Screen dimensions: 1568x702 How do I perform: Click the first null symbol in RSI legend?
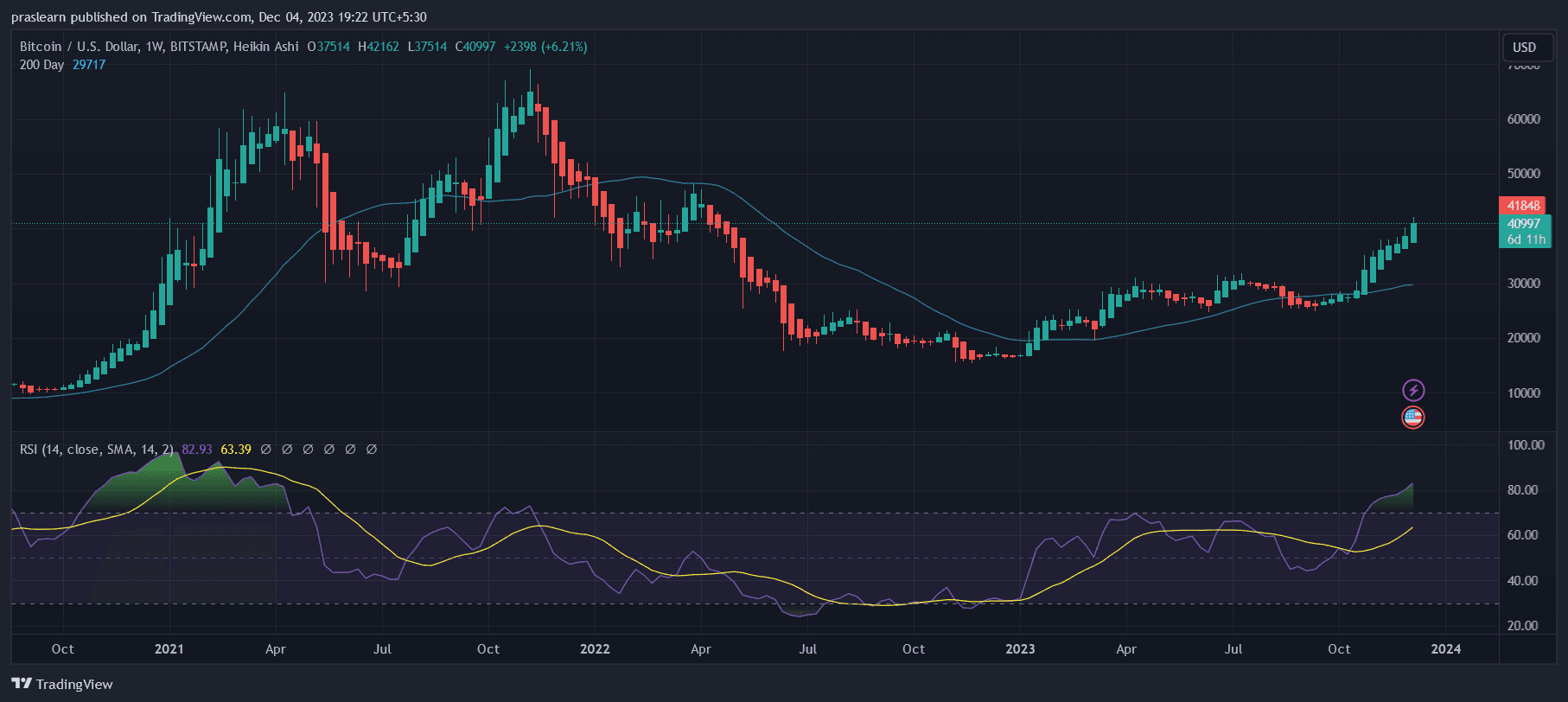266,450
